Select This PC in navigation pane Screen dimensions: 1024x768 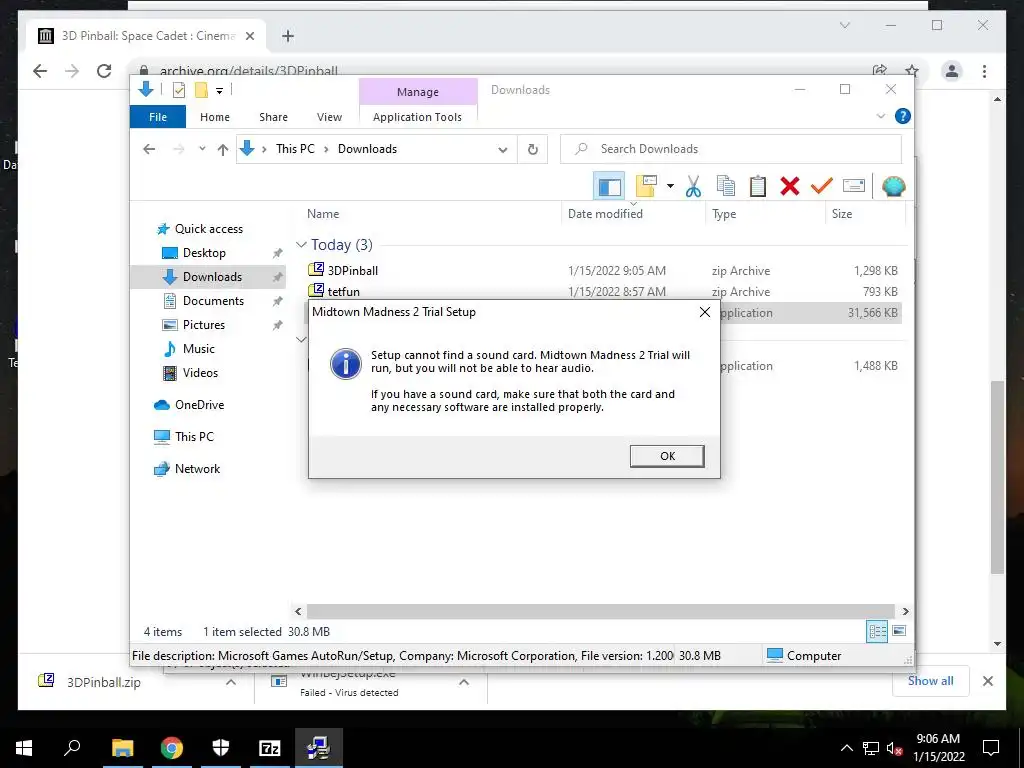194,437
